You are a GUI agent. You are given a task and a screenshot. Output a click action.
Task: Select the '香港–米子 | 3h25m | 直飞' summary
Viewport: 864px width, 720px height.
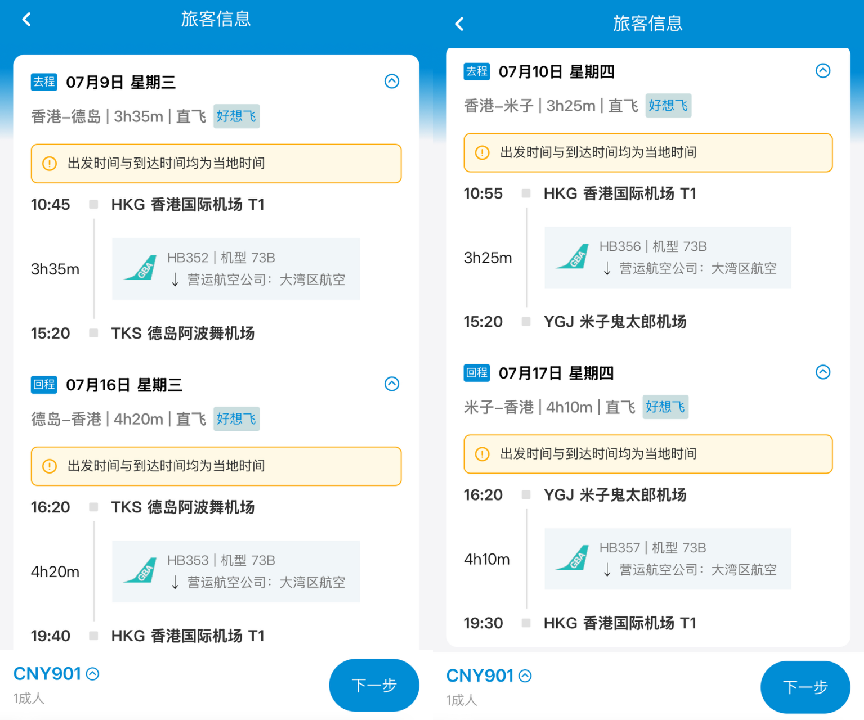tap(551, 106)
